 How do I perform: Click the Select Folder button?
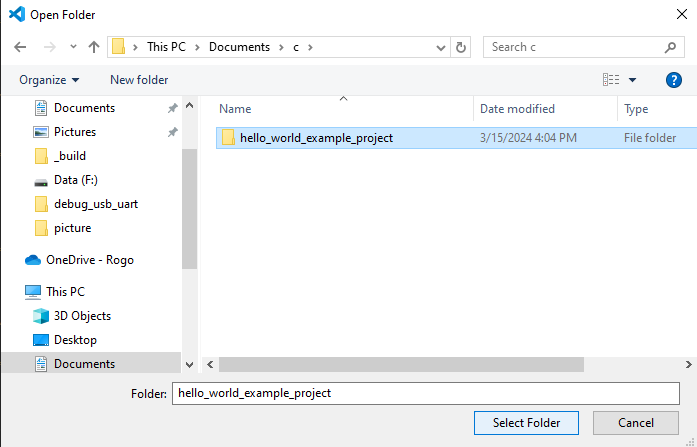[533, 423]
